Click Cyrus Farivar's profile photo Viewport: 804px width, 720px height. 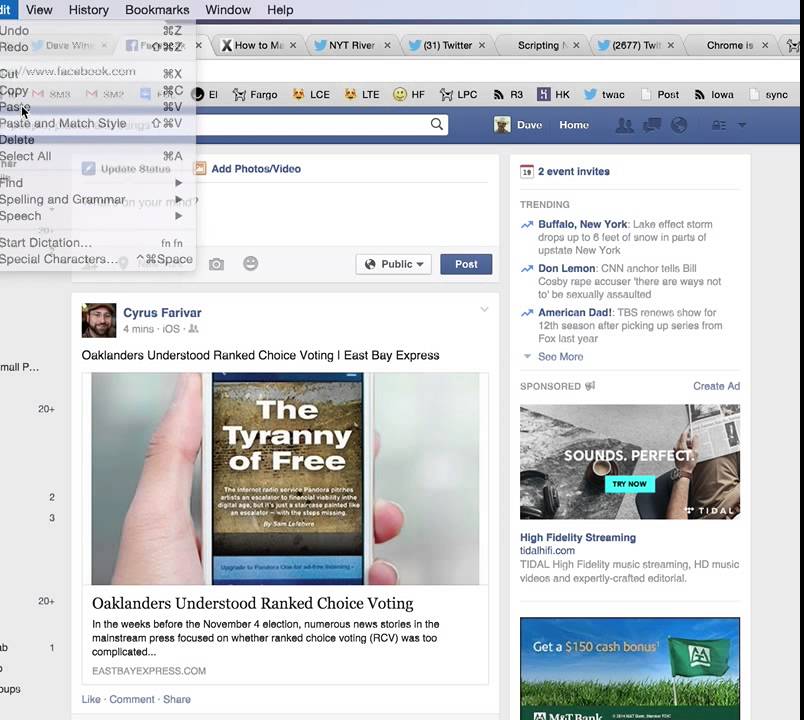coord(99,321)
